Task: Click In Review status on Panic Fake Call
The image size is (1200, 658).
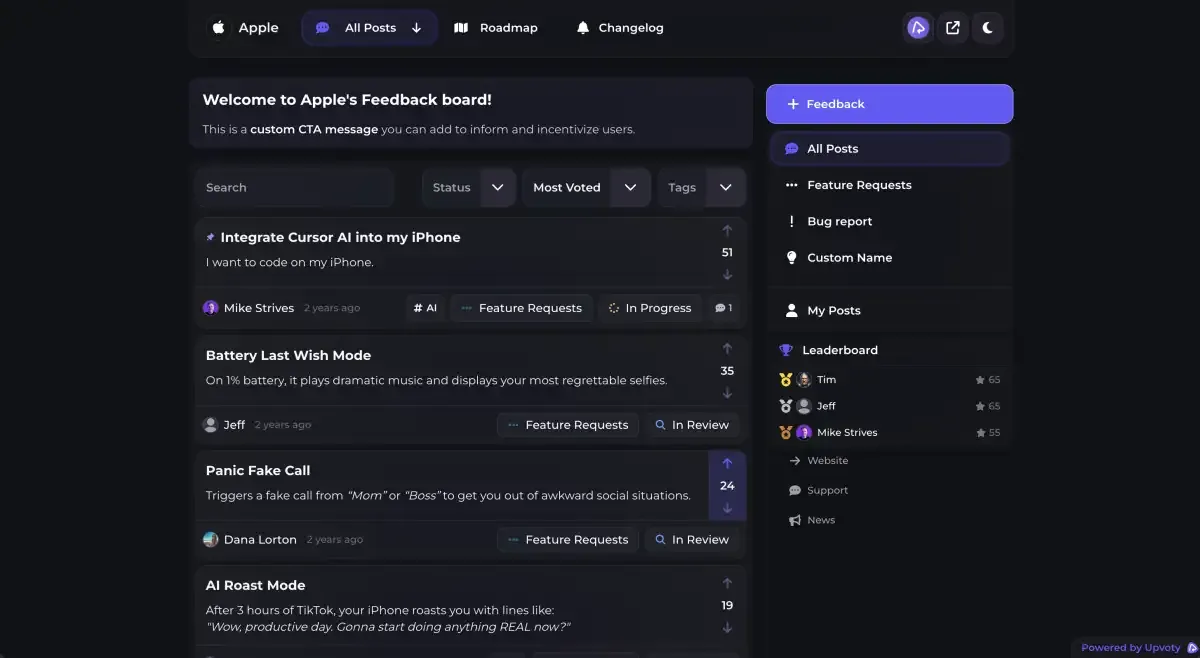Action: tap(692, 539)
